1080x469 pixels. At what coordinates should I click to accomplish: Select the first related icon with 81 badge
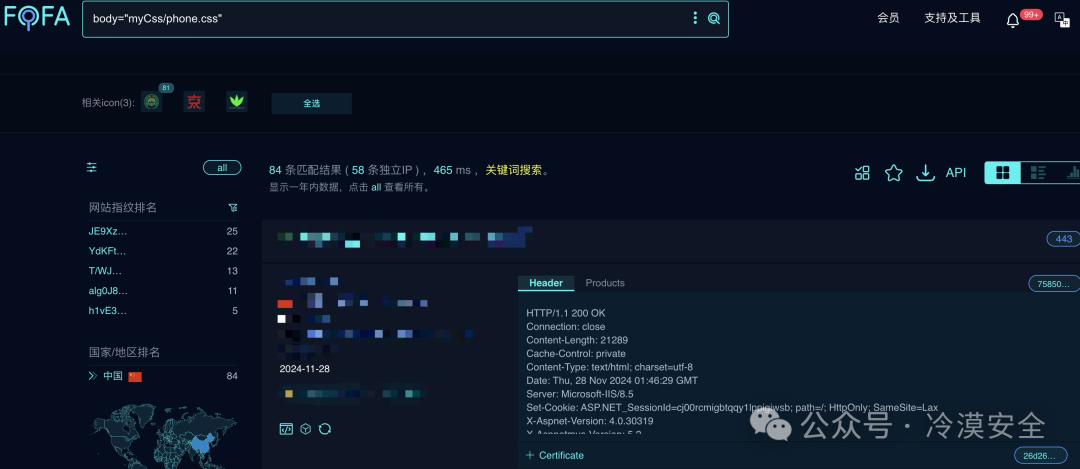[x=152, y=103]
